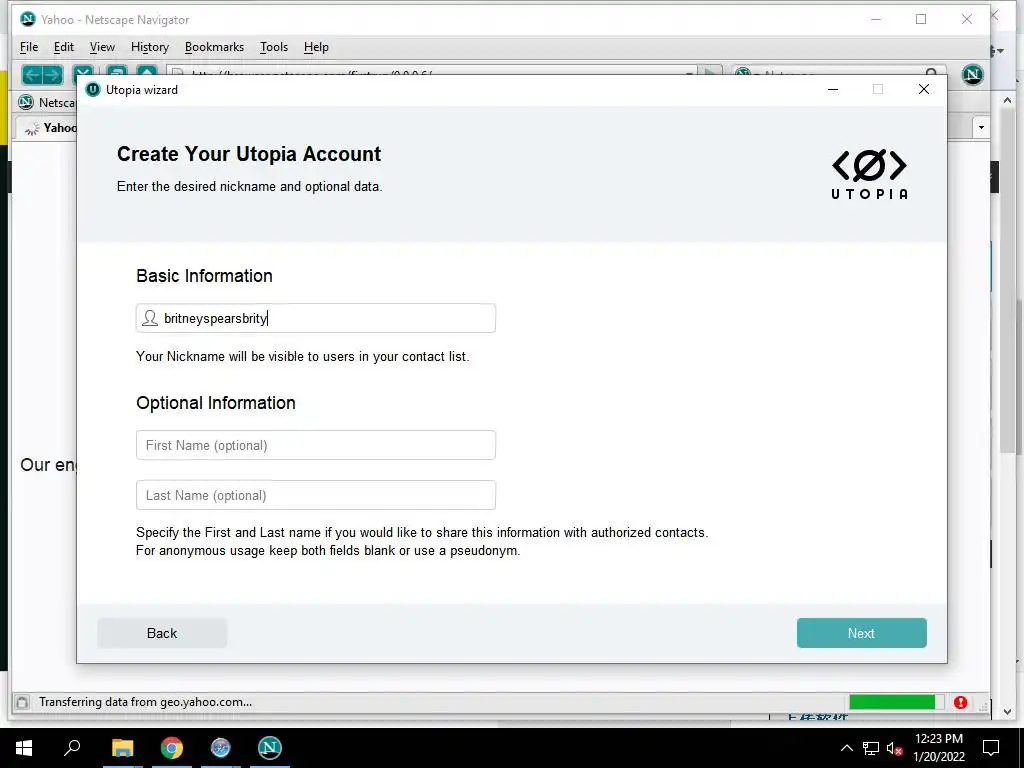The width and height of the screenshot is (1024, 768).
Task: Click the Utopia wizard title bar icon
Action: [93, 89]
